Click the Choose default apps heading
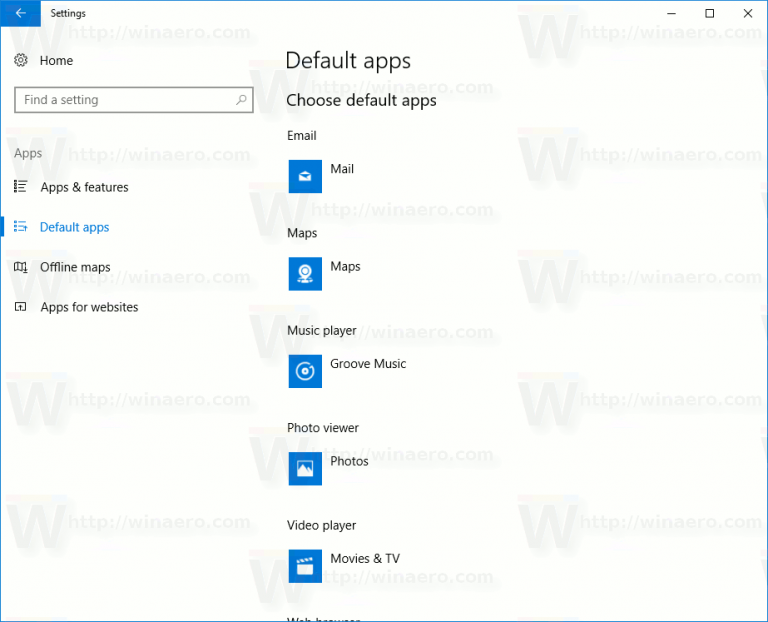This screenshot has width=768, height=622. tap(361, 100)
